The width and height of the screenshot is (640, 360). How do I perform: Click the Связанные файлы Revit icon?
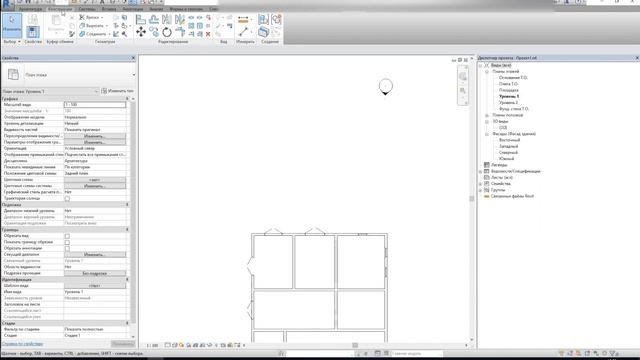coord(487,196)
